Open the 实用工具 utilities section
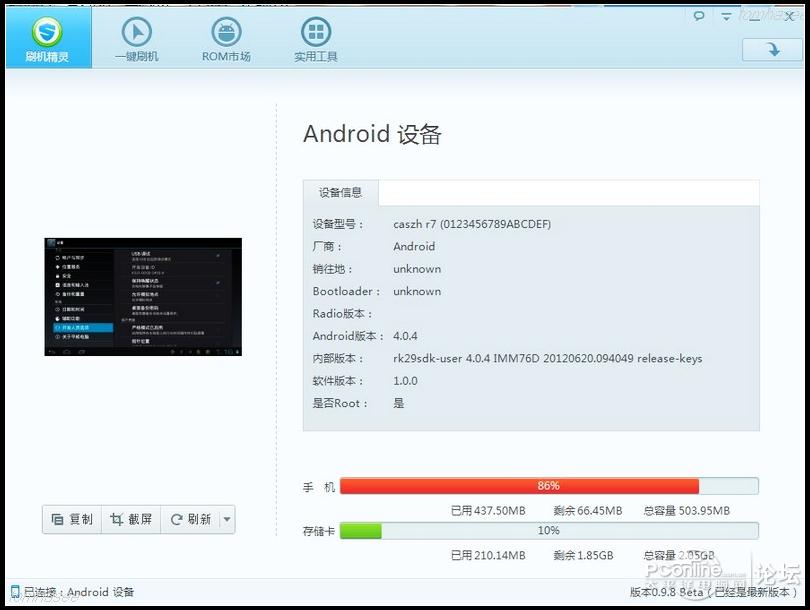810x610 pixels. (x=315, y=38)
